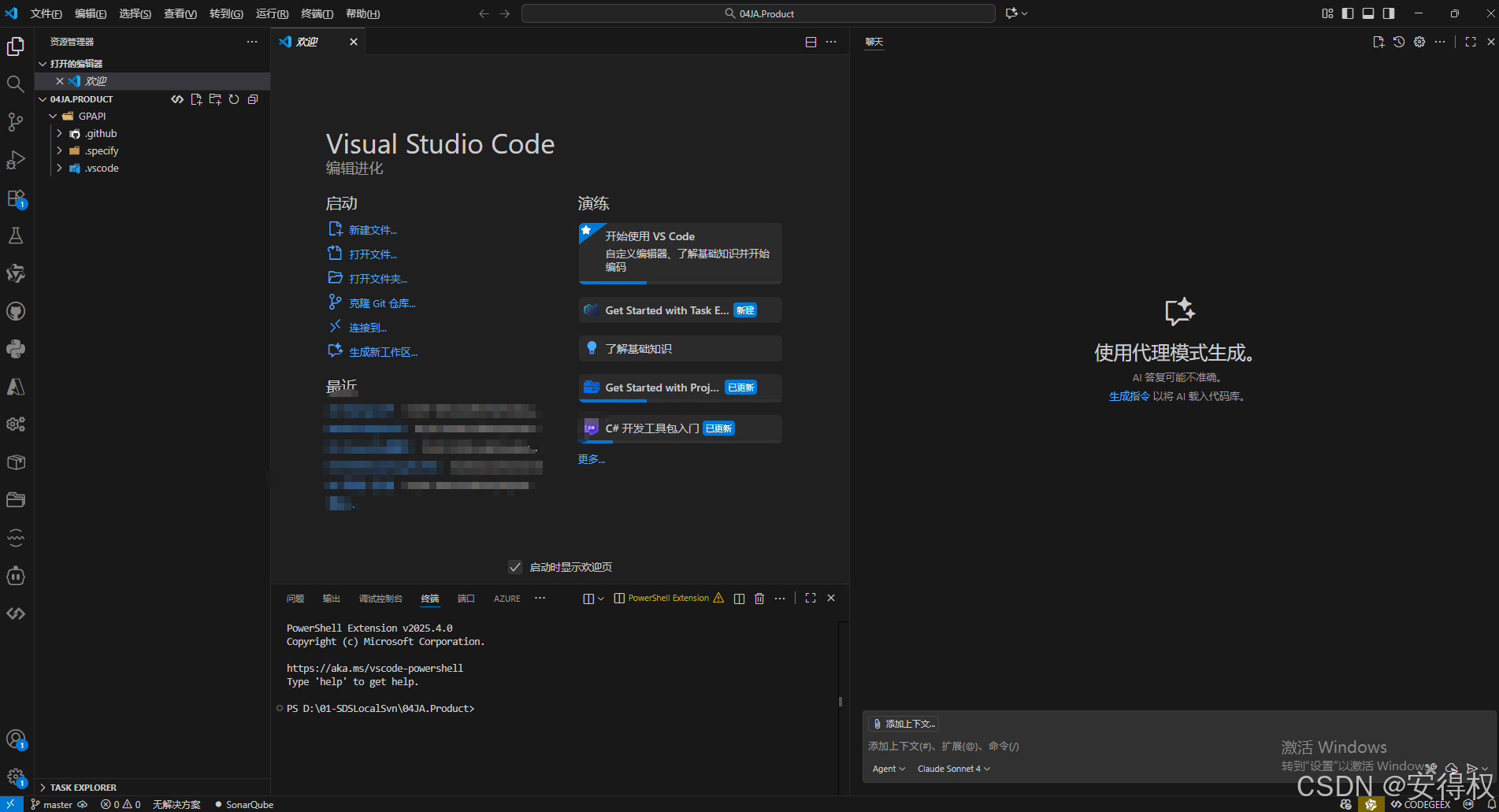Click the SonarQube status bar item
The height and width of the screenshot is (812, 1499).
click(244, 804)
